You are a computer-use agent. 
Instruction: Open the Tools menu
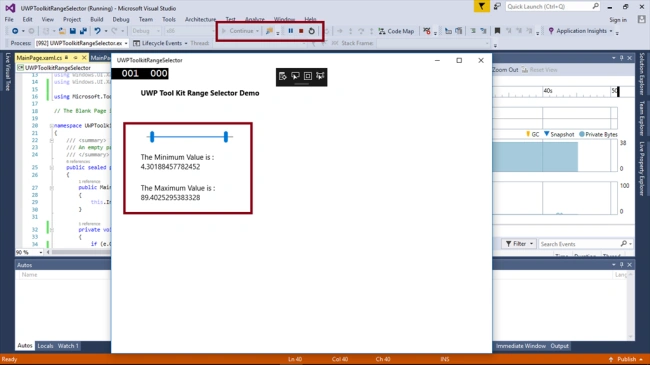click(x=169, y=19)
